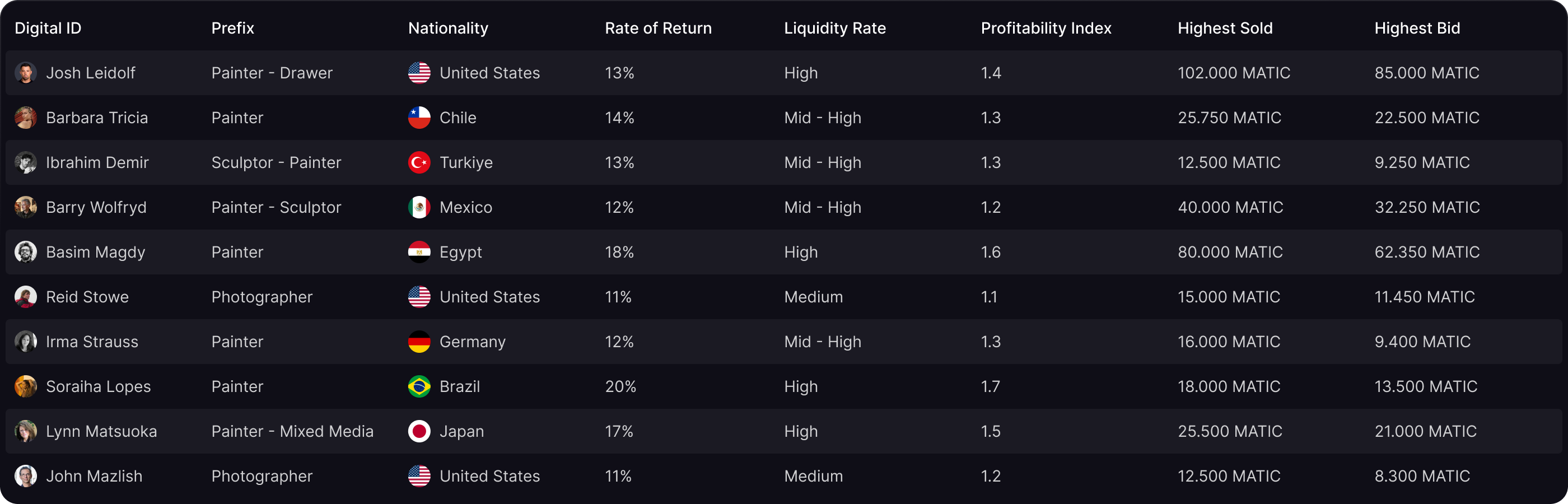The height and width of the screenshot is (504, 1568).
Task: Click Ibrahim Demir's avatar thumbnail
Action: tap(26, 162)
